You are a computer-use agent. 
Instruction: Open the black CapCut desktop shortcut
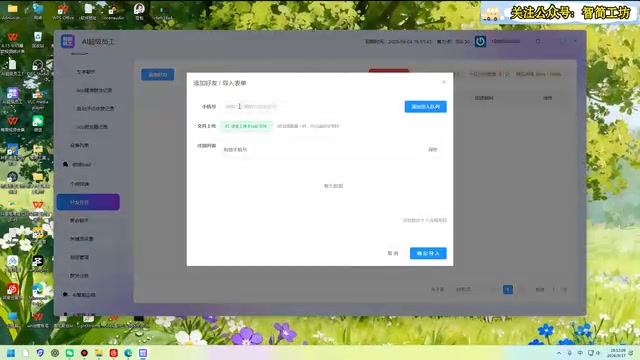click(38, 264)
